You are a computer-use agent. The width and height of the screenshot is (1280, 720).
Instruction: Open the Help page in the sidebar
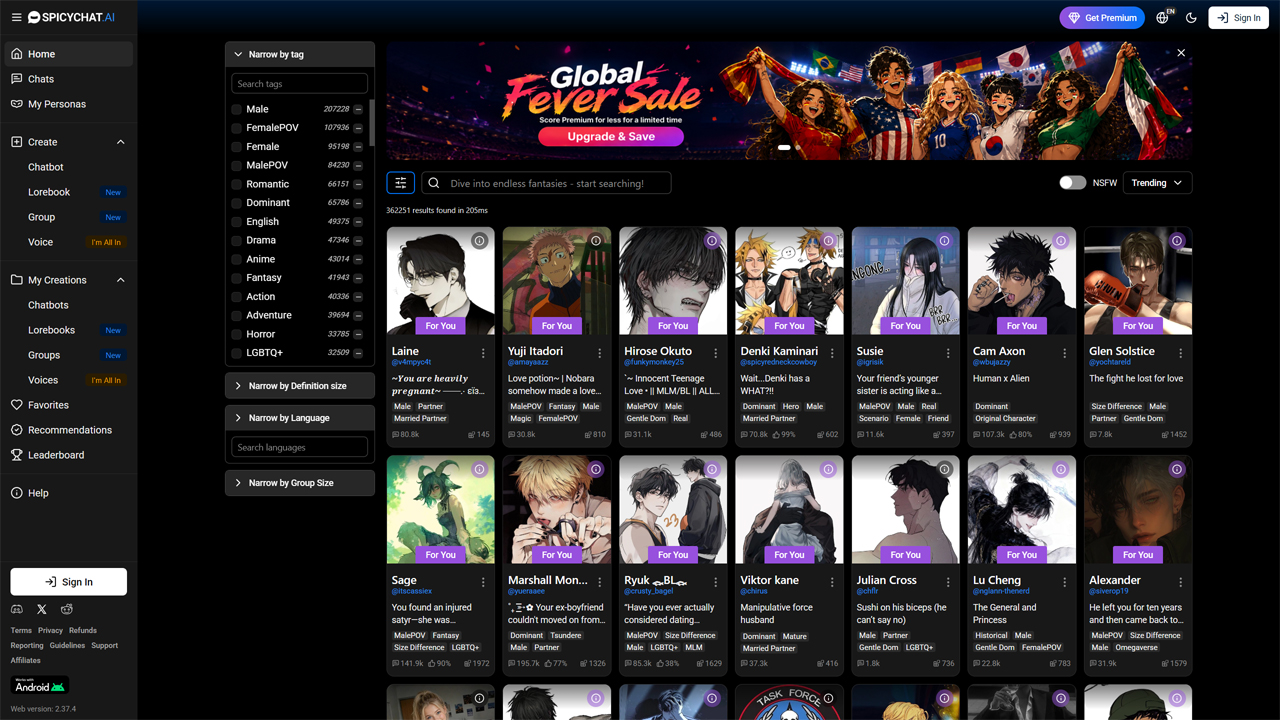[69, 493]
